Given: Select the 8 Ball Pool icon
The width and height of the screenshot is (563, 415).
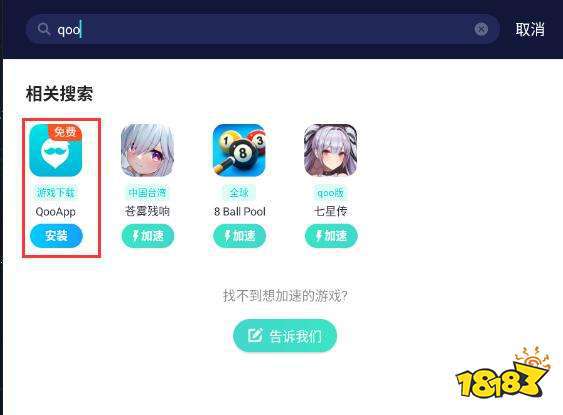Looking at the screenshot, I should pos(239,150).
